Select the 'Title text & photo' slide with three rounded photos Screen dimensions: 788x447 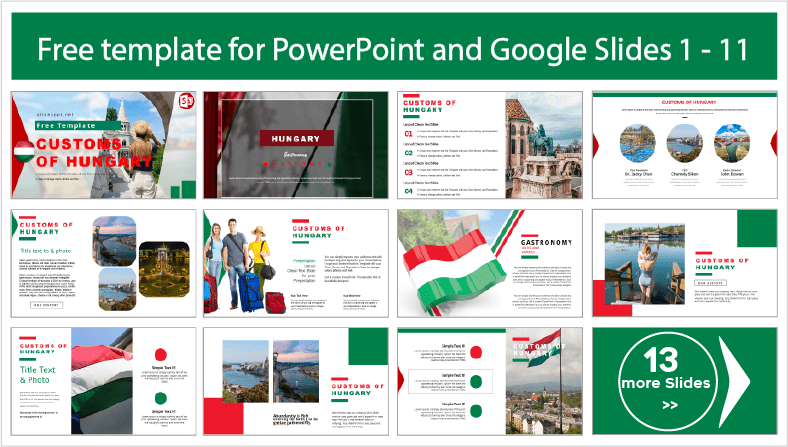pyautogui.click(x=103, y=262)
